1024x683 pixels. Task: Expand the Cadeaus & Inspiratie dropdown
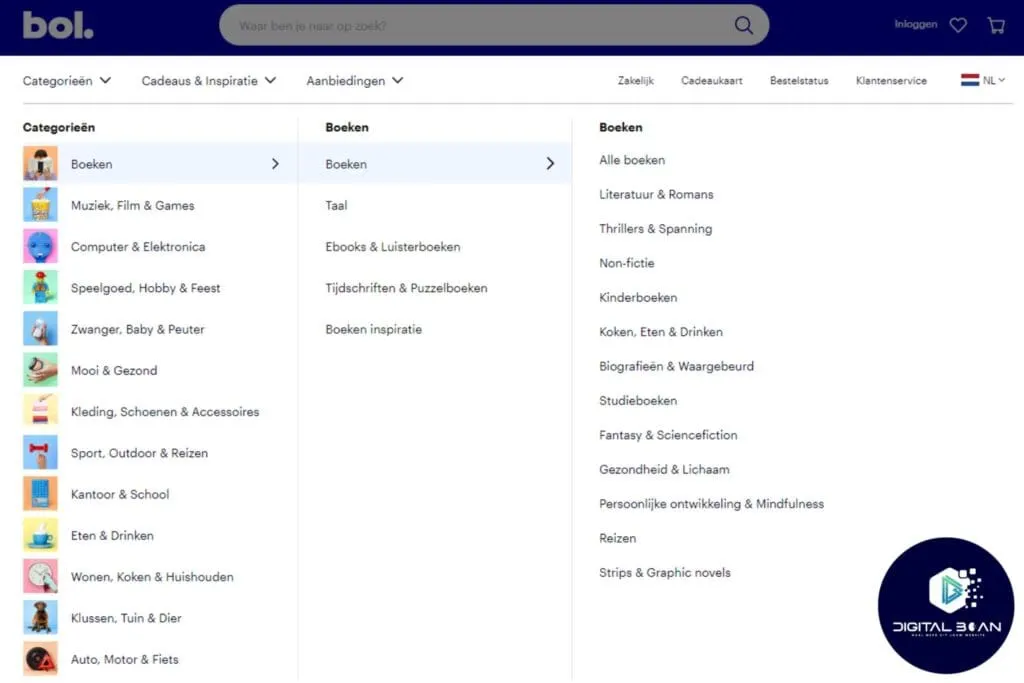tap(209, 81)
